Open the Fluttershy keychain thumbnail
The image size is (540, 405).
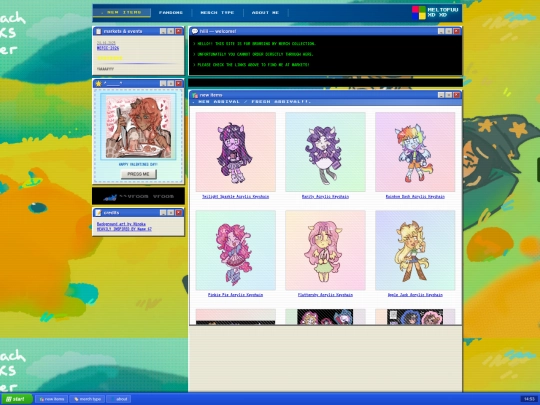[325, 250]
